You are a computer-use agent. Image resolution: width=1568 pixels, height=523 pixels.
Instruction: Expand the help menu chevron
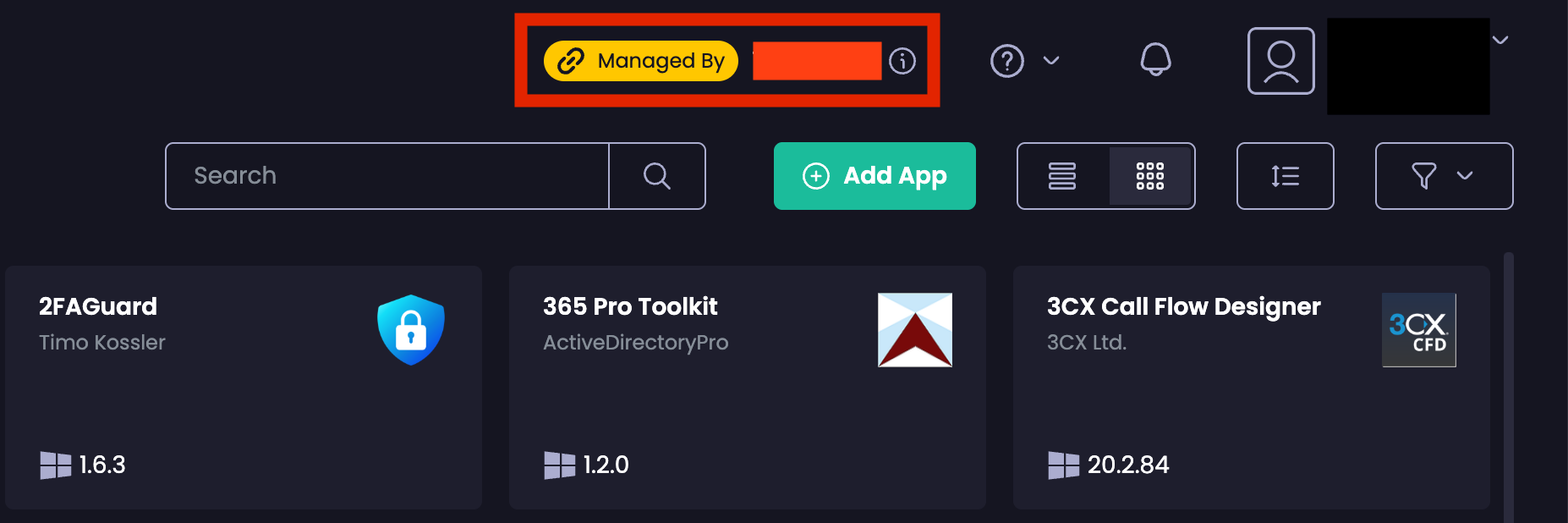tap(1051, 61)
